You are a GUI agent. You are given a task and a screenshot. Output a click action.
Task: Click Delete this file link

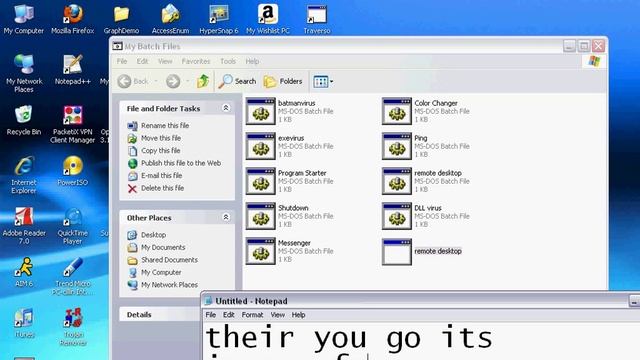pos(162,188)
